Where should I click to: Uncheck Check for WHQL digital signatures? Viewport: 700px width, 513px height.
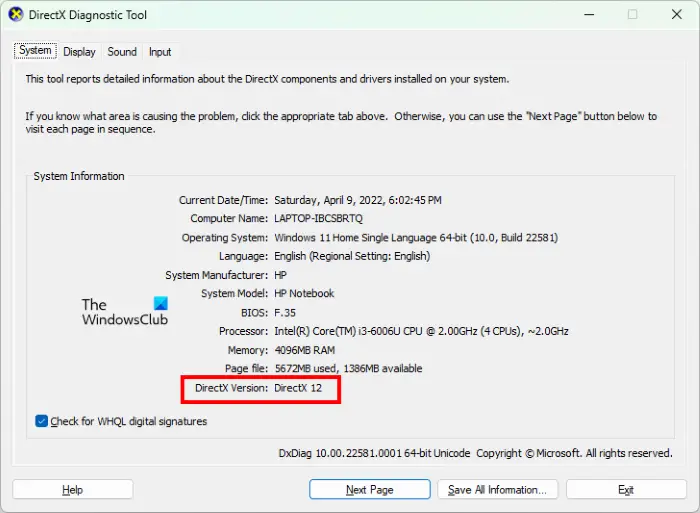(42, 421)
